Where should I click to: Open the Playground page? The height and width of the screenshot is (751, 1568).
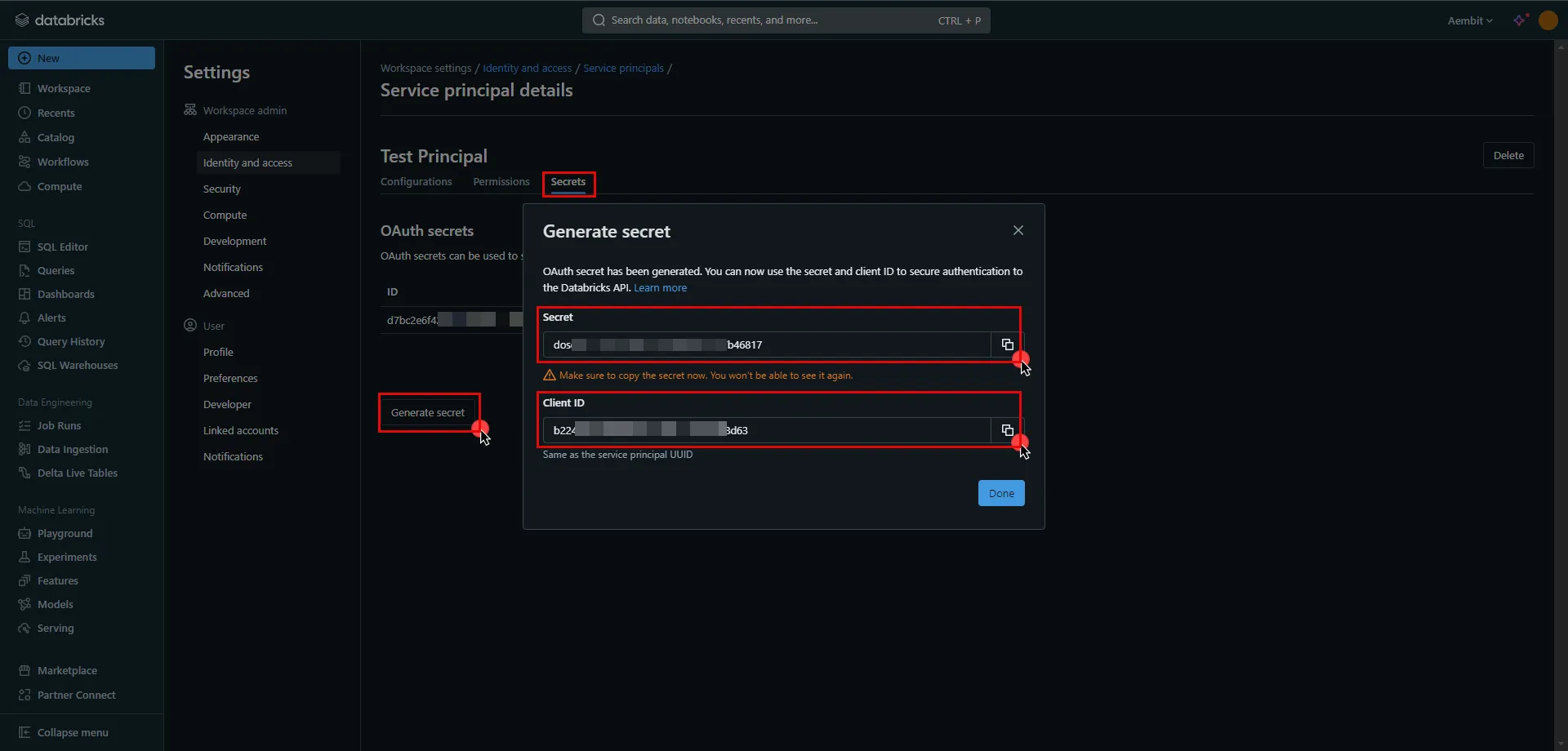(65, 533)
